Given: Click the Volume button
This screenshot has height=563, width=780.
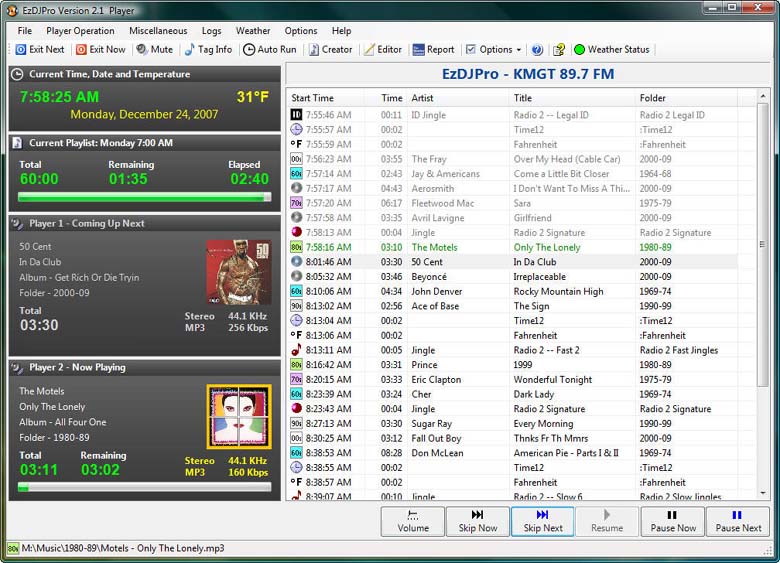Looking at the screenshot, I should pos(413,521).
